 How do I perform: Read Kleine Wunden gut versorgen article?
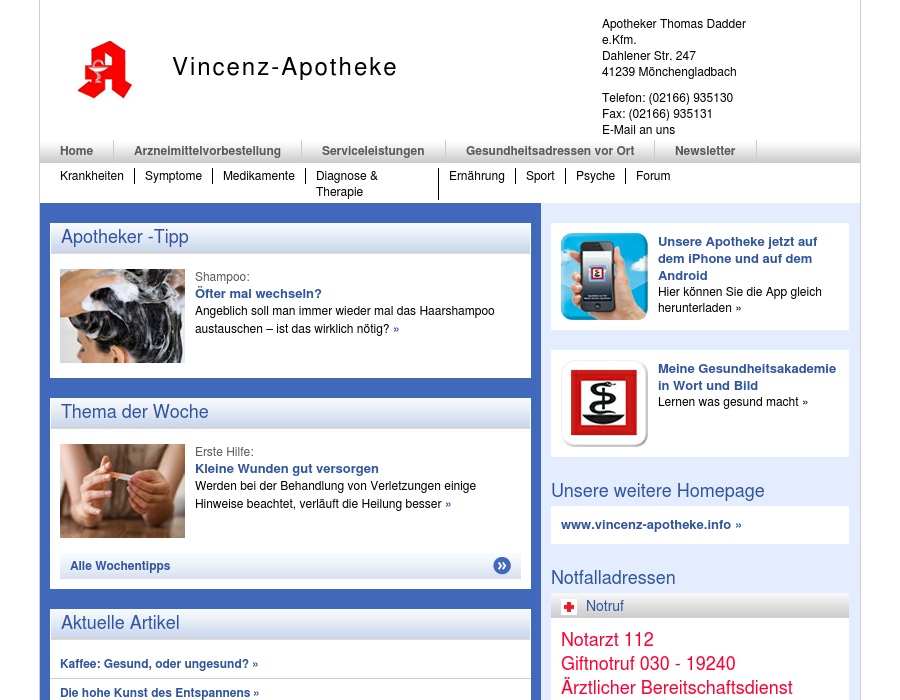[286, 469]
